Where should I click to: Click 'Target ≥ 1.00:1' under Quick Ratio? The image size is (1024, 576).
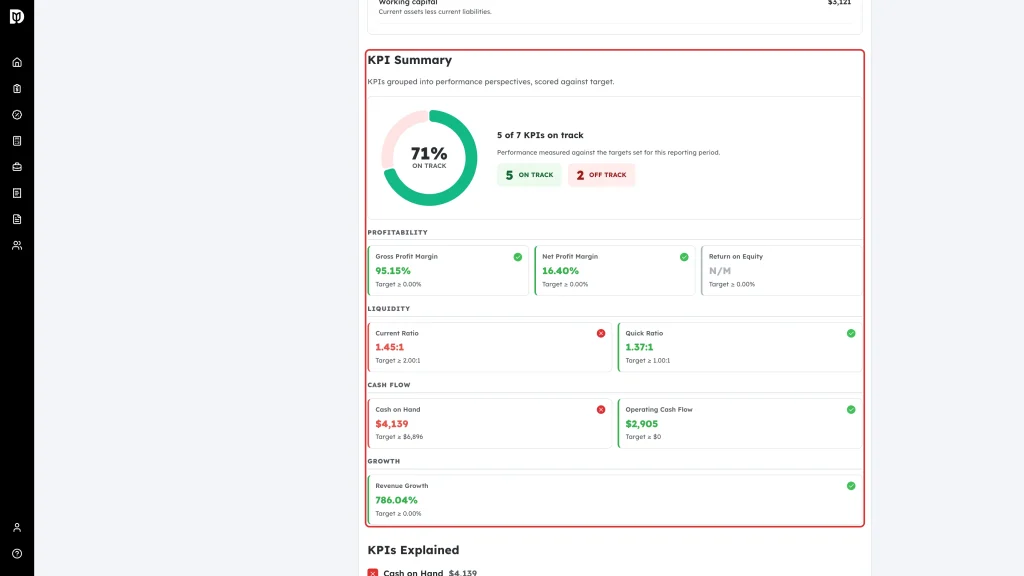pyautogui.click(x=648, y=360)
